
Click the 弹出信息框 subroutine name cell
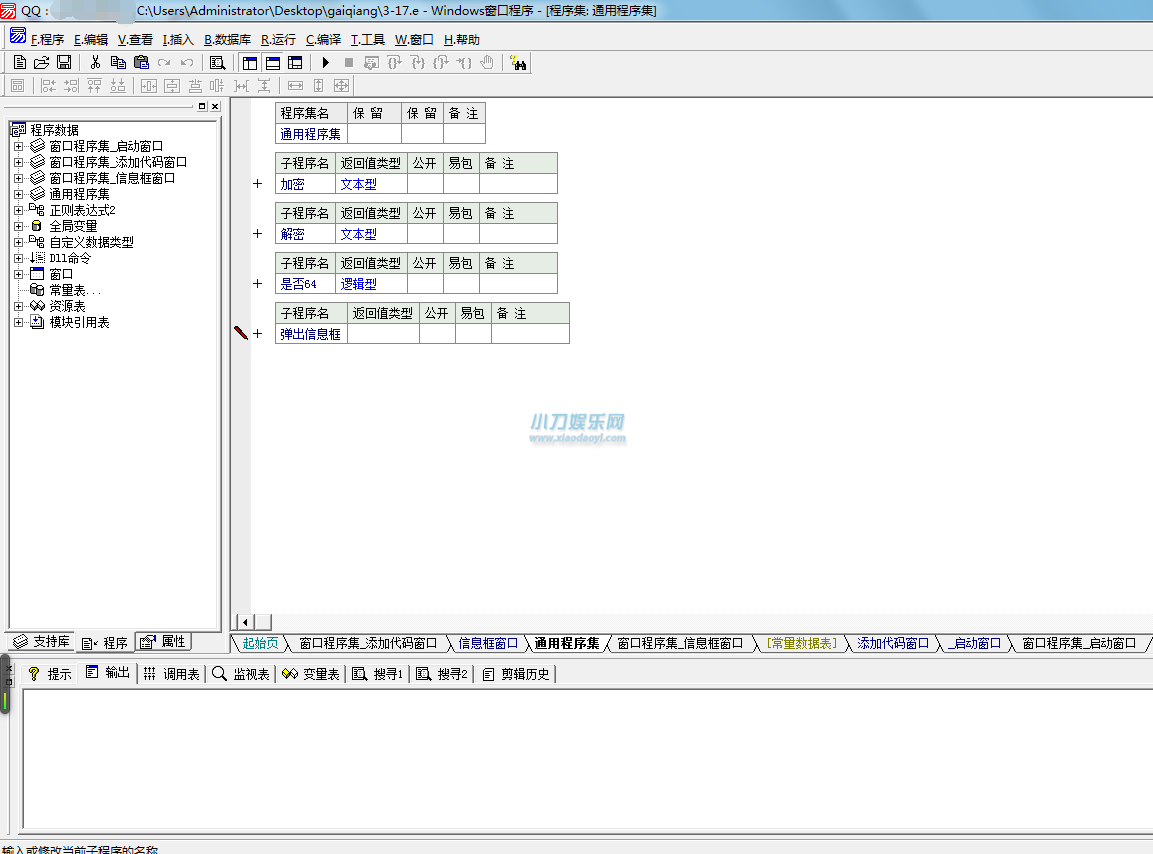coord(311,334)
